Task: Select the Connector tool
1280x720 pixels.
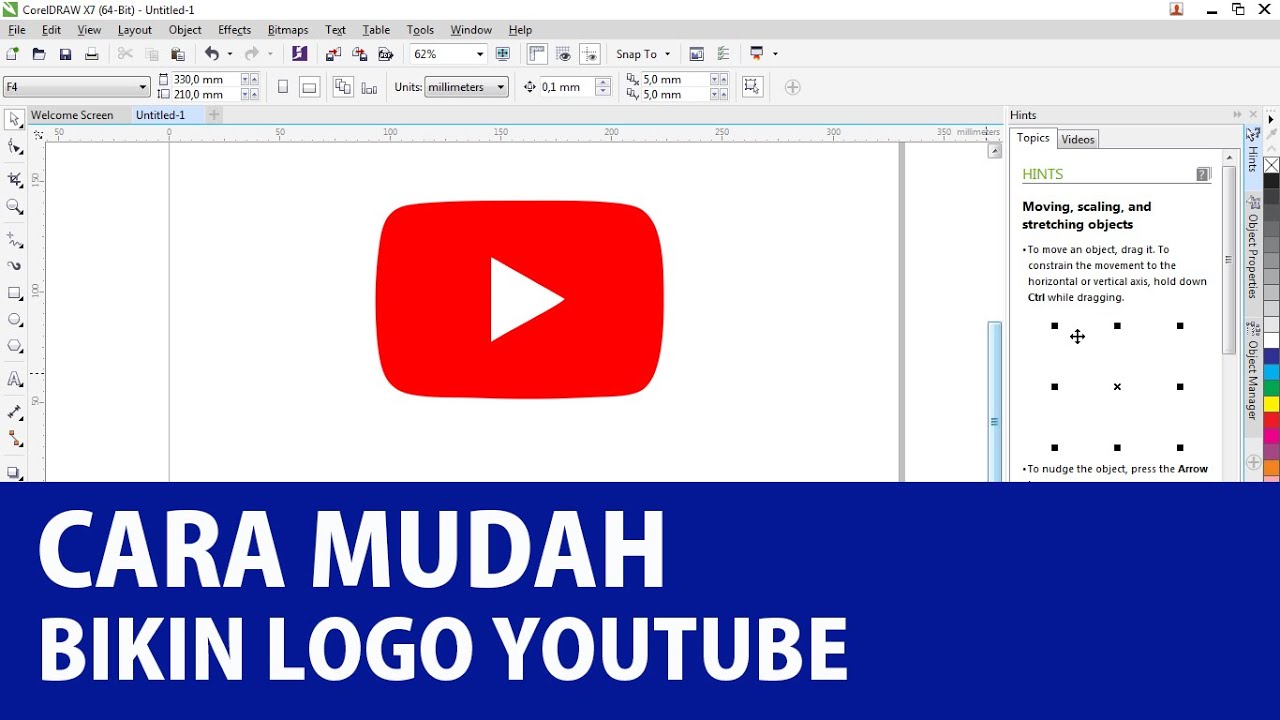Action: (14, 438)
